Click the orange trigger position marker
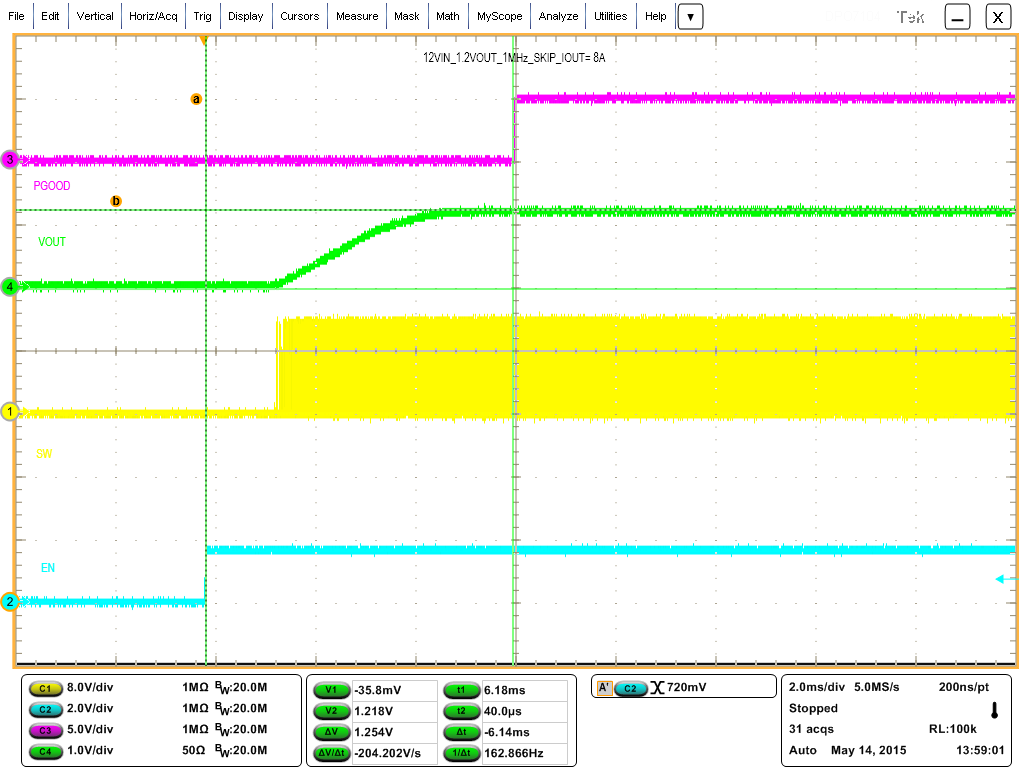Image resolution: width=1024 pixels, height=768 pixels. point(206,42)
